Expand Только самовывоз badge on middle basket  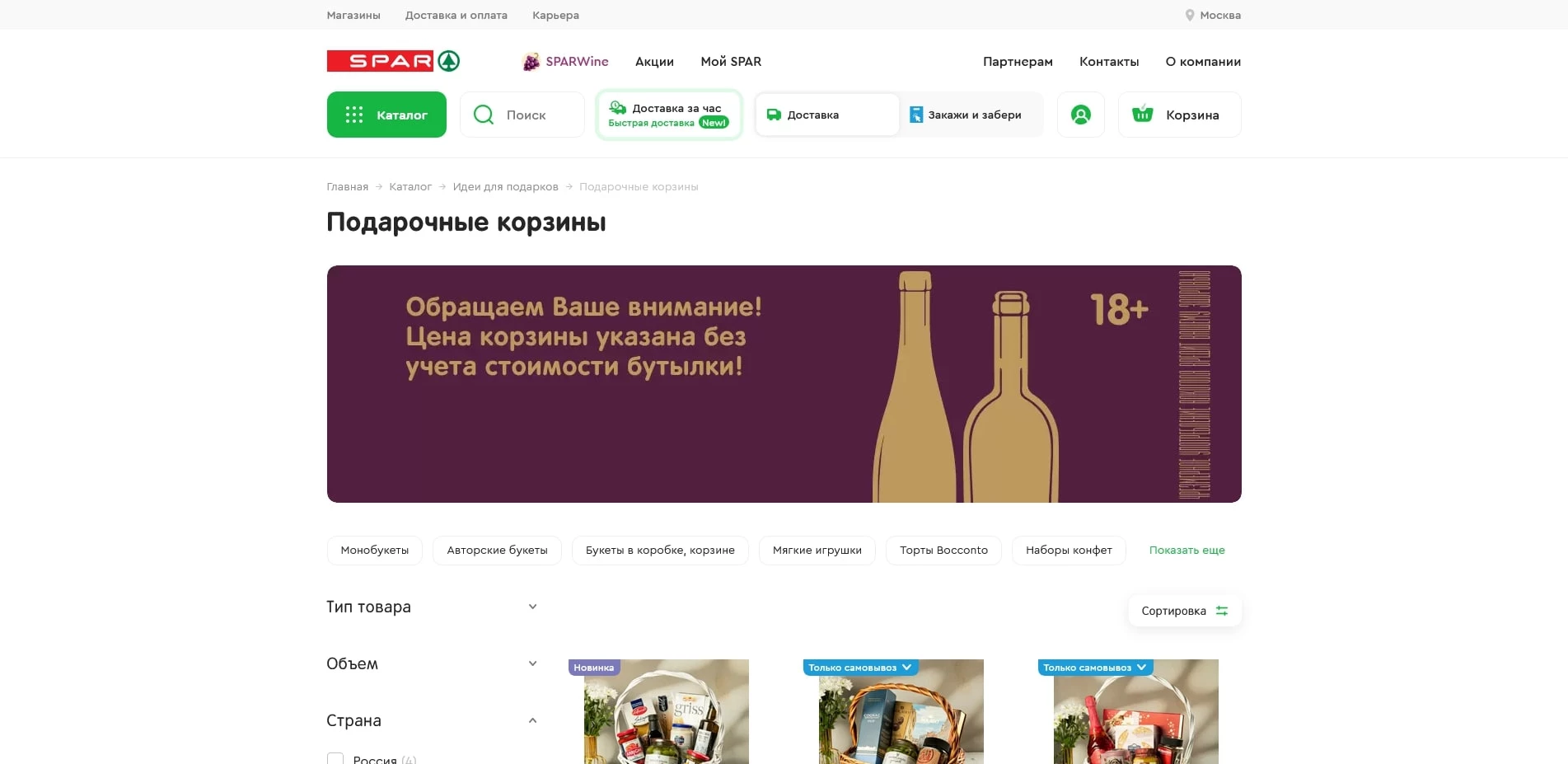tap(907, 668)
